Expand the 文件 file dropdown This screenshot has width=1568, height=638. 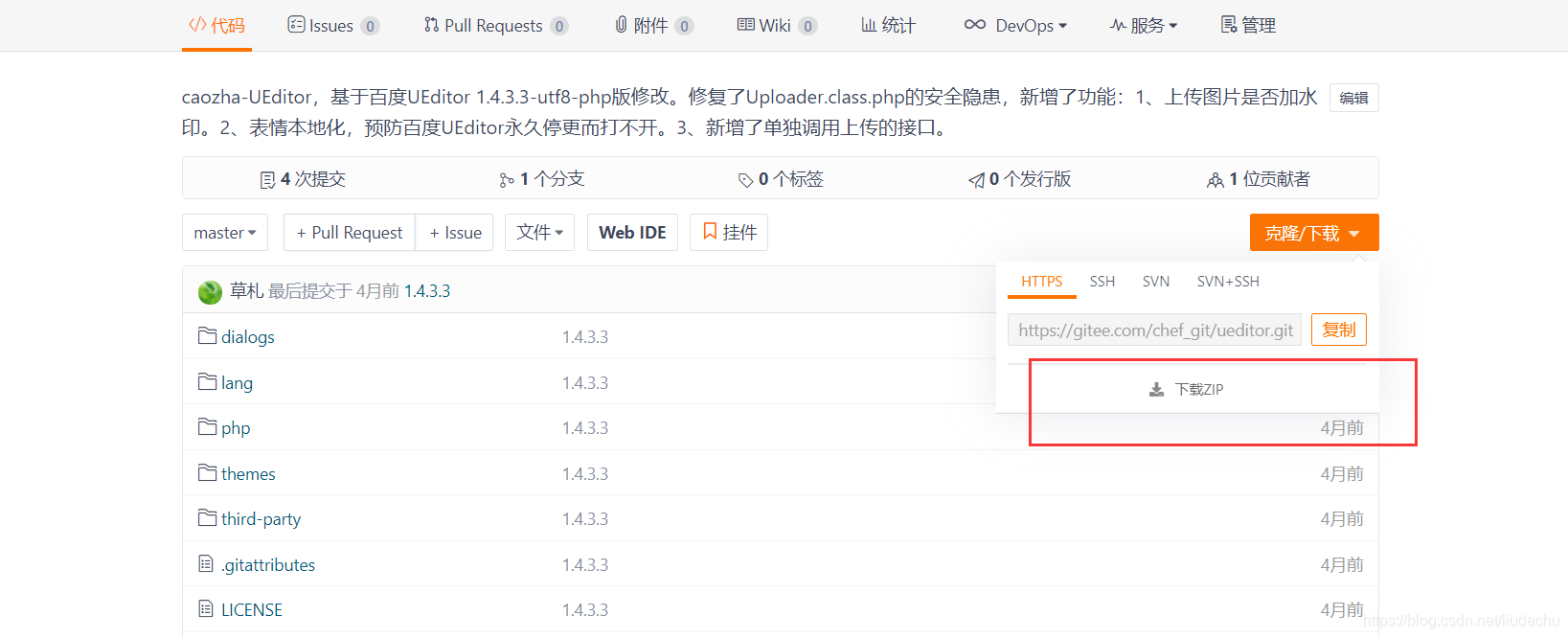pos(539,233)
